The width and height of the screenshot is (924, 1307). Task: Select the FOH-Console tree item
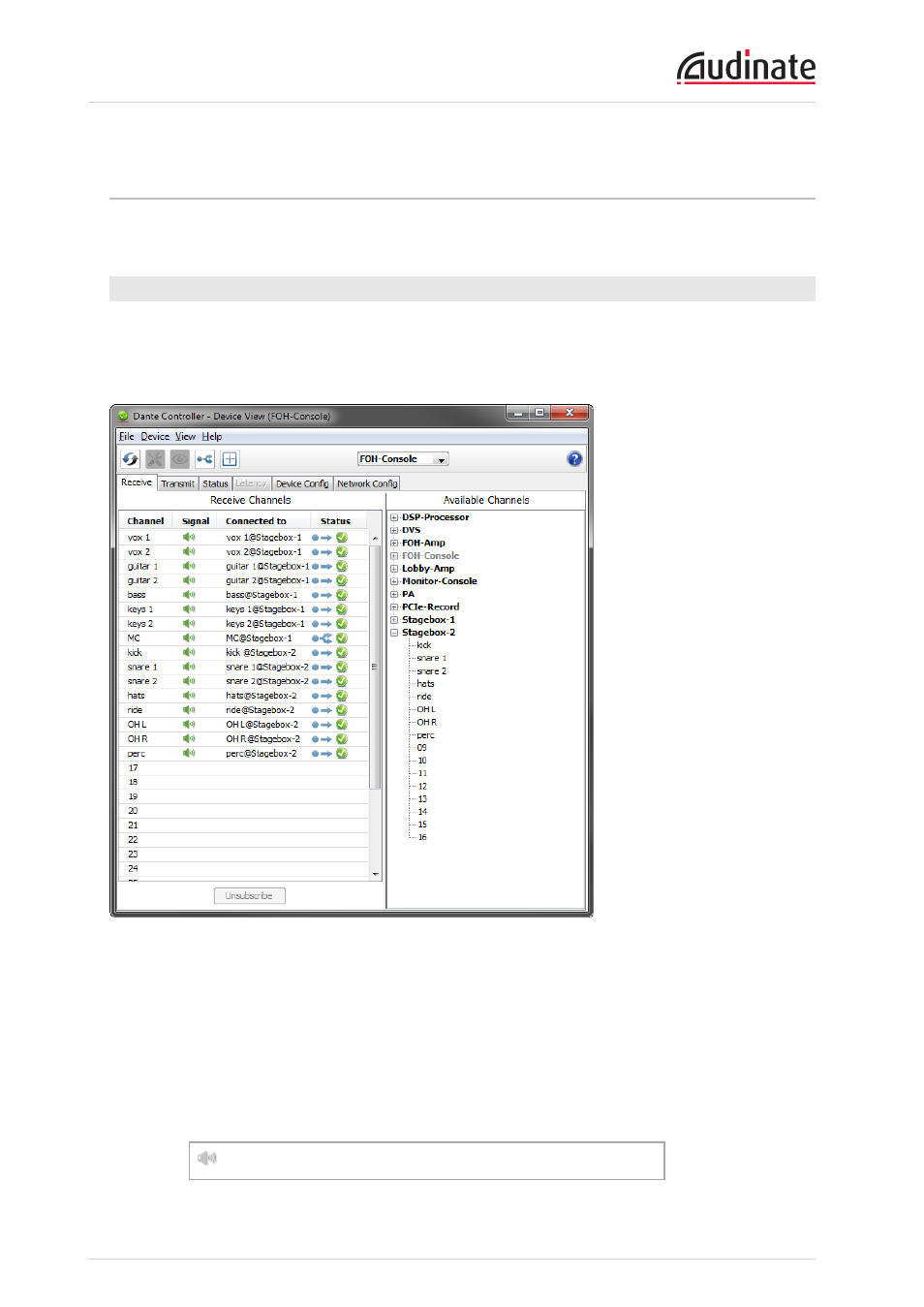pos(430,556)
